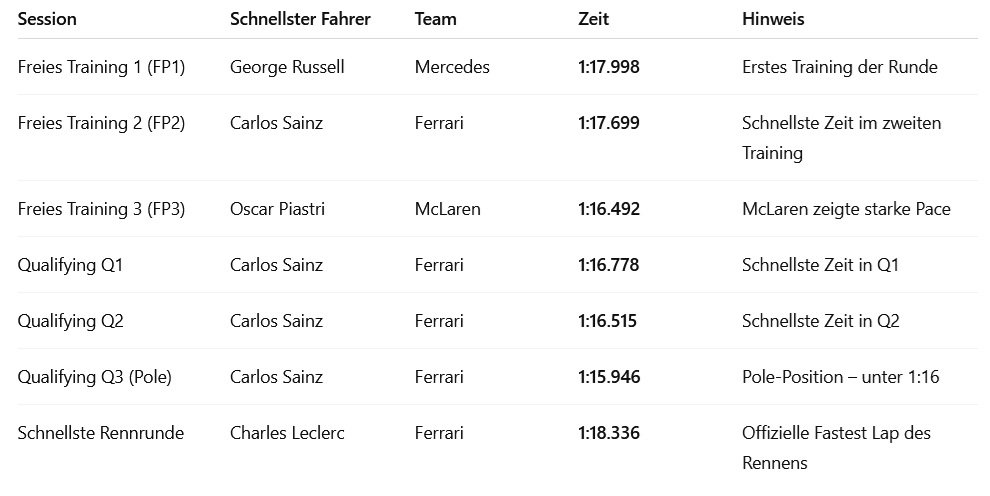Select the Oscar Piastri driver cell
This screenshot has height=496, width=990.
pyautogui.click(x=277, y=209)
